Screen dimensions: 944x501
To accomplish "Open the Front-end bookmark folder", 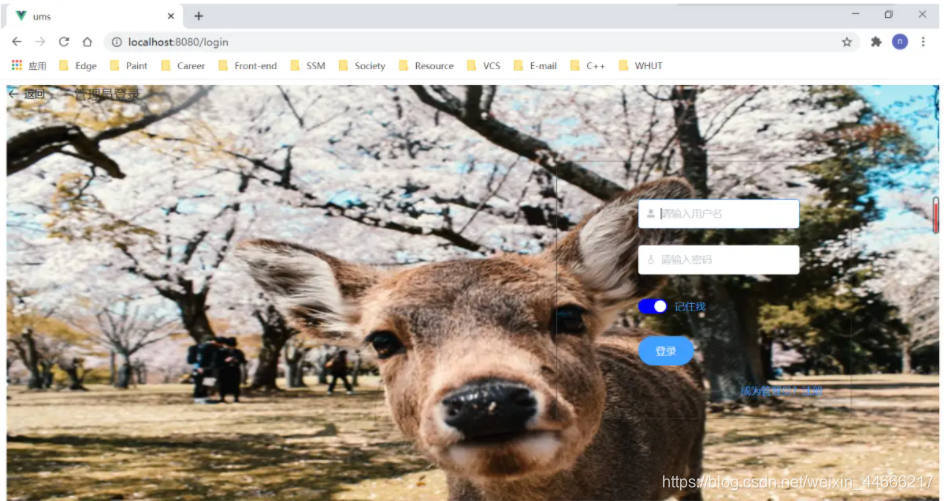I will 247,66.
